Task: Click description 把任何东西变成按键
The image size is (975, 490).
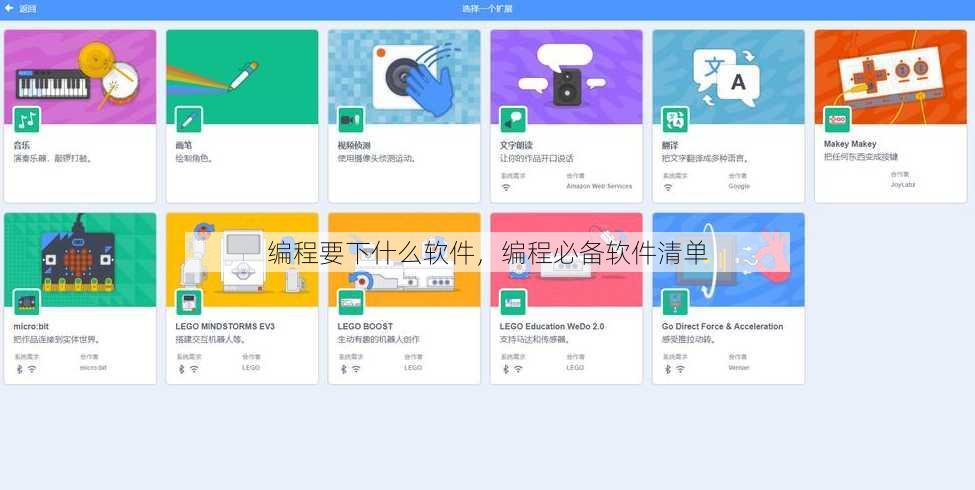Action: 861,157
